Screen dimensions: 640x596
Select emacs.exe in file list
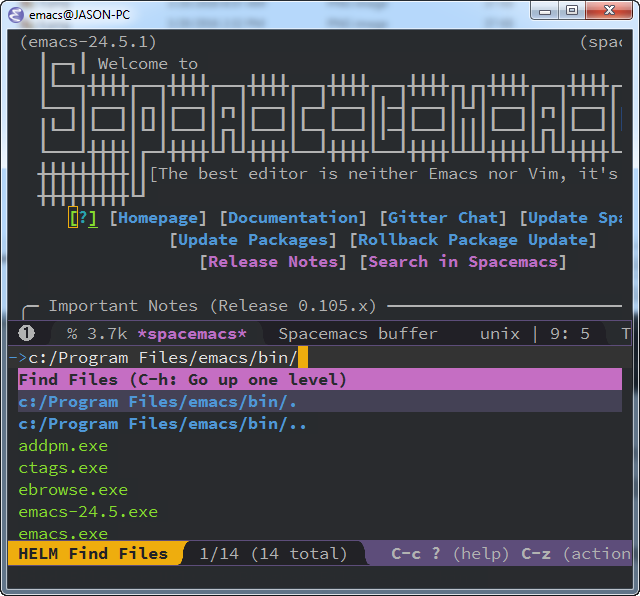63,533
